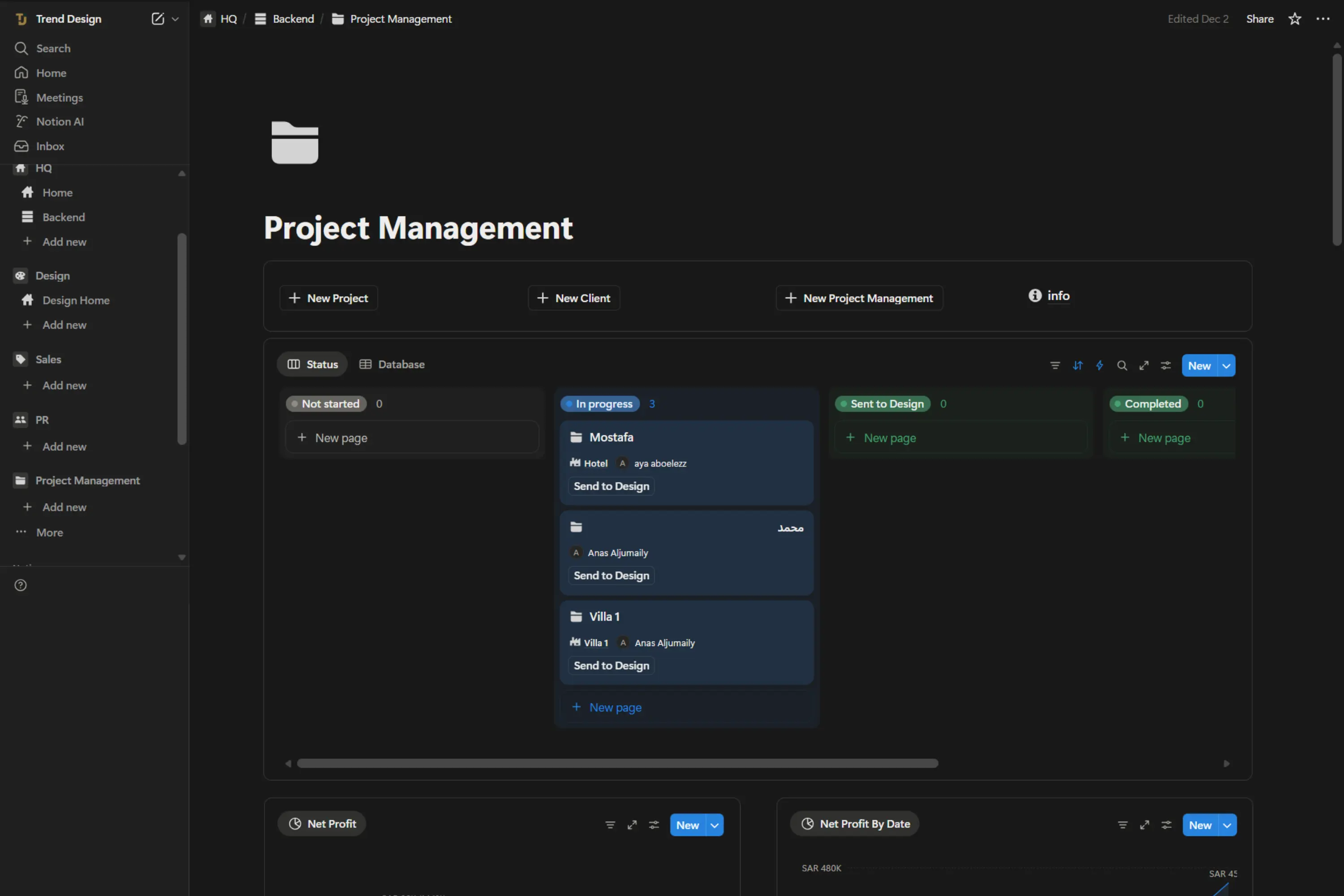This screenshot has height=896, width=1344.
Task: Click the board's horizontal scrollbar
Action: (x=617, y=763)
